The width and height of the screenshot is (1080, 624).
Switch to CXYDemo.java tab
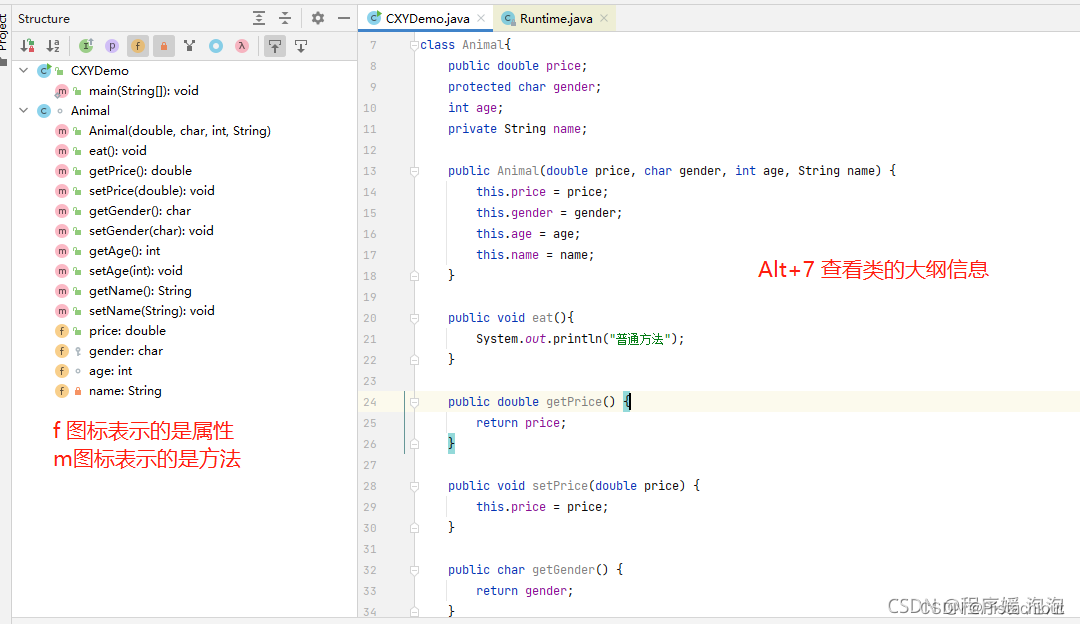[426, 19]
